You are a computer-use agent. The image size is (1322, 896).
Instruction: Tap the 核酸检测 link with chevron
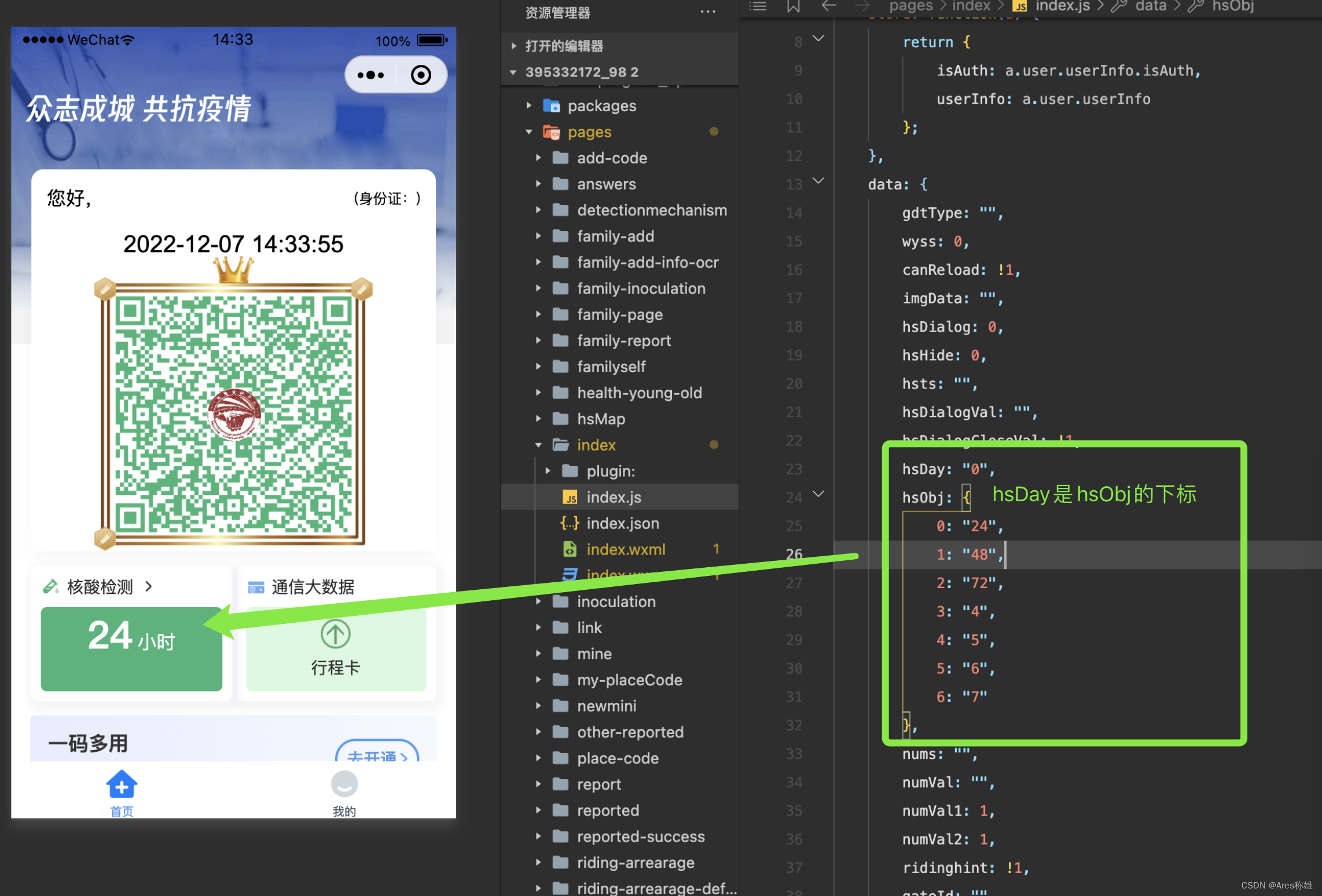coord(110,587)
